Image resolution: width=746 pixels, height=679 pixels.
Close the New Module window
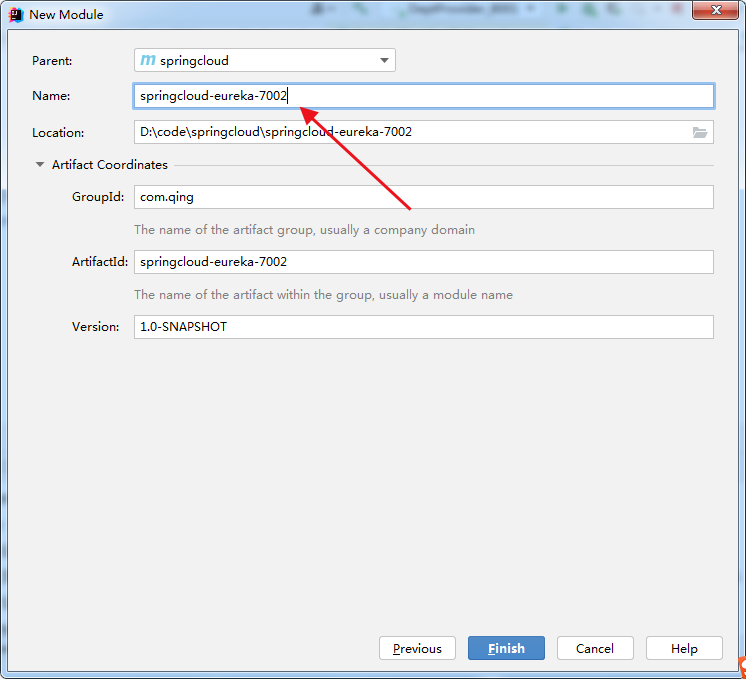716,10
